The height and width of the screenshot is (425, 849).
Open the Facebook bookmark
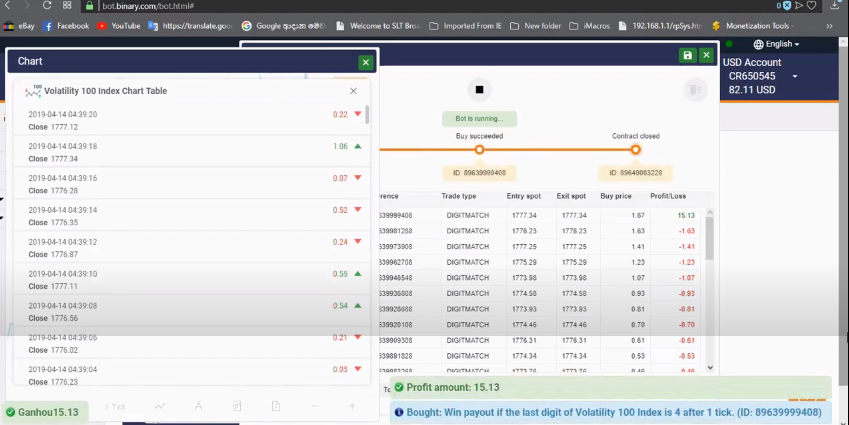(66, 26)
